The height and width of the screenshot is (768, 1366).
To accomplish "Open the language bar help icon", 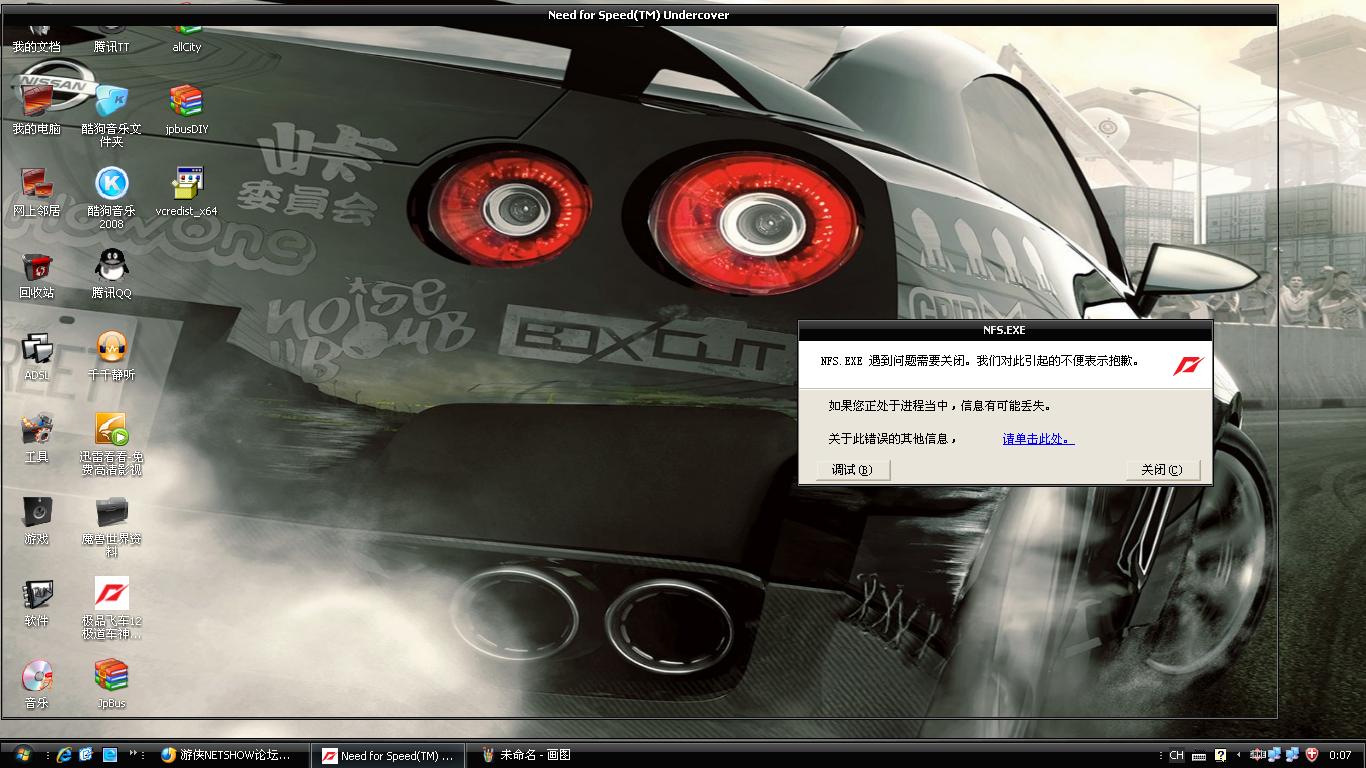I will click(1220, 755).
